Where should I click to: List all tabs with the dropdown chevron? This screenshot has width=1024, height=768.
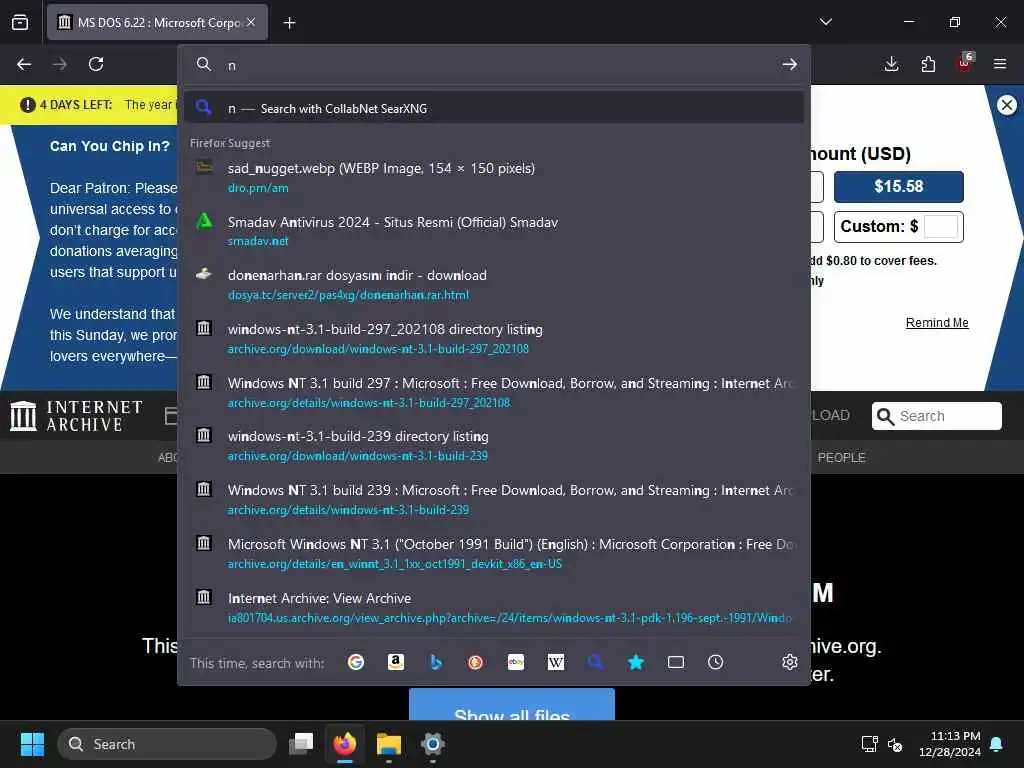point(825,22)
